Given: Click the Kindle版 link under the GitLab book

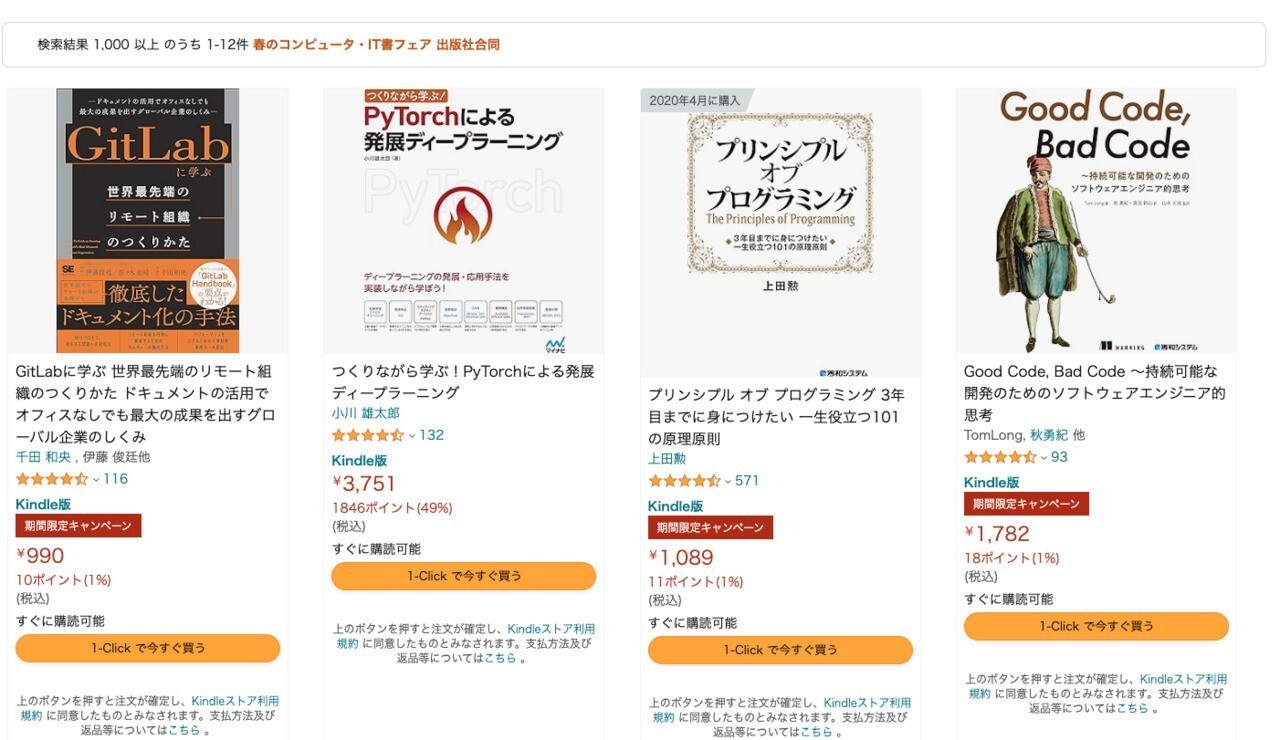Looking at the screenshot, I should point(38,503).
